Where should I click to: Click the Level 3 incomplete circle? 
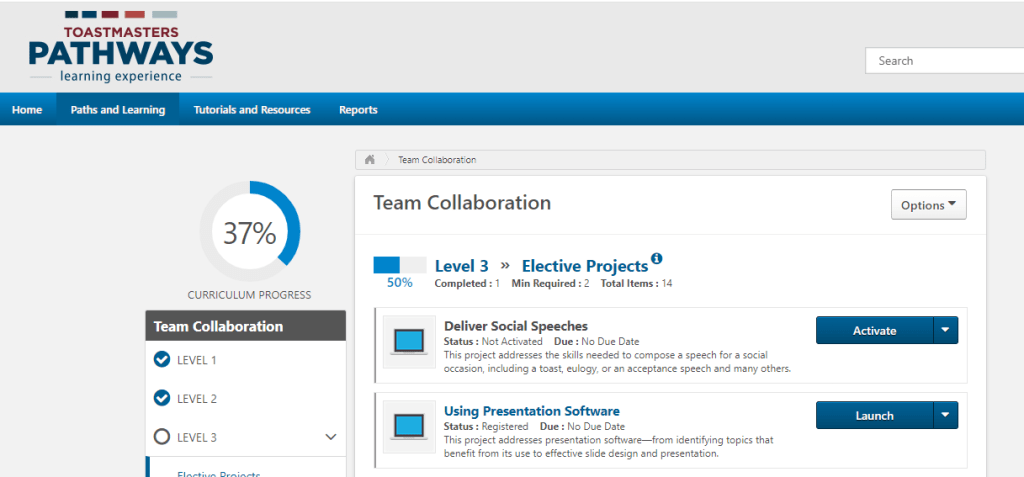(162, 437)
